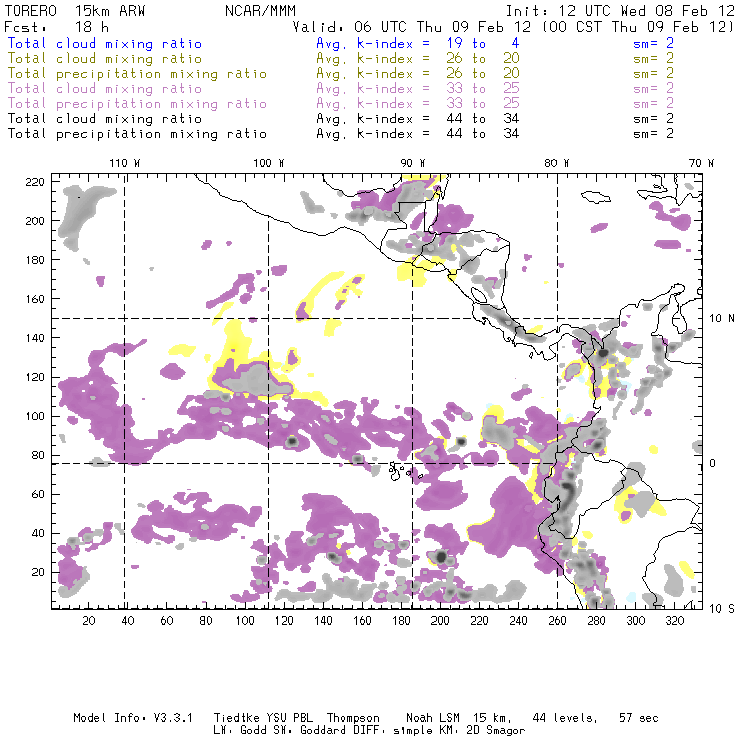Select the "260" tick on the horizontal axis
Image resolution: width=740 pixels, height=740 pixels.
click(x=557, y=621)
